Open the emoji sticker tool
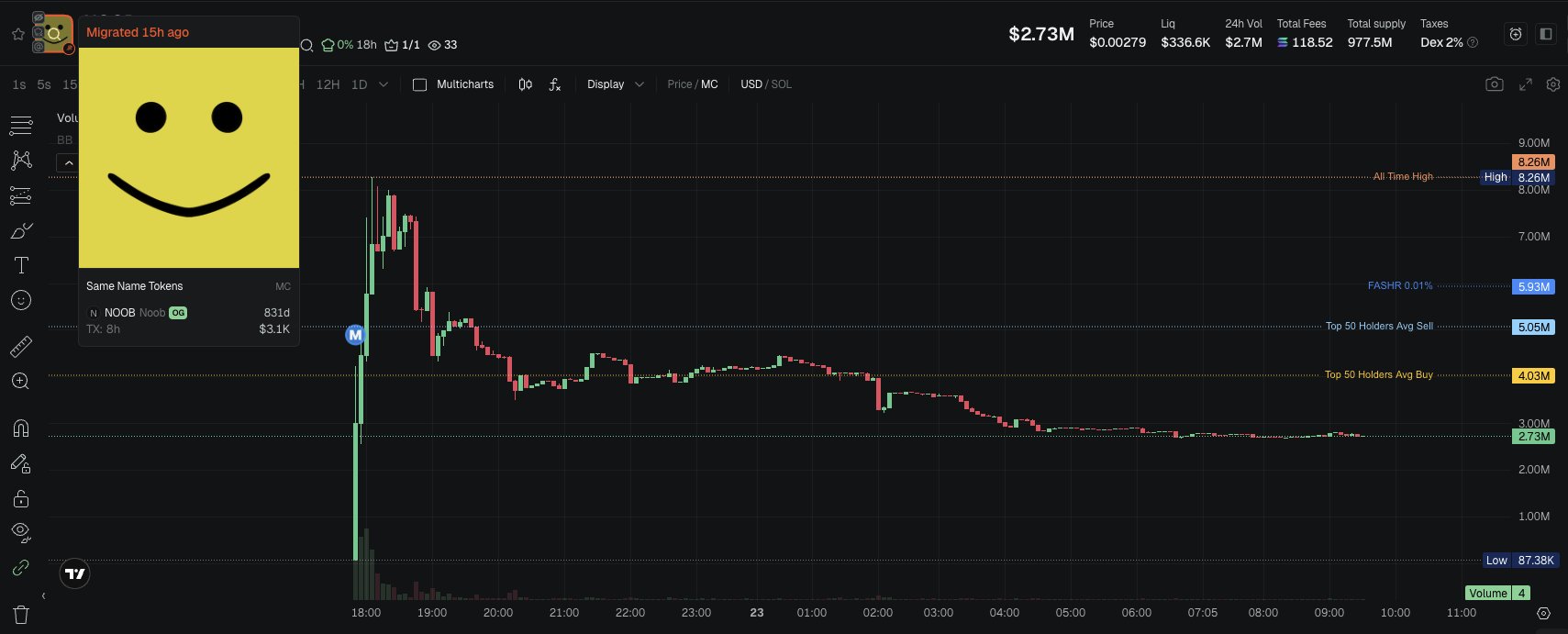This screenshot has height=634, width=1568. 21,301
